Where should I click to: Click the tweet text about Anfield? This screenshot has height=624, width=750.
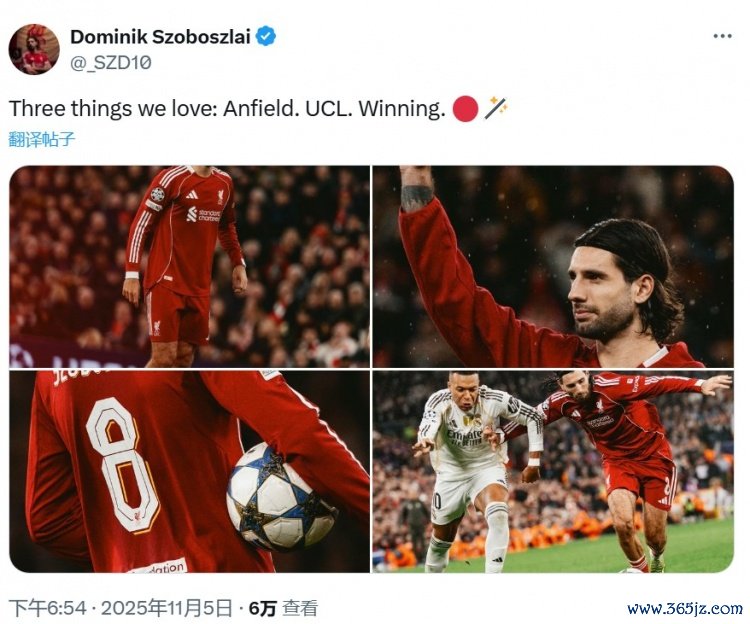tap(227, 109)
